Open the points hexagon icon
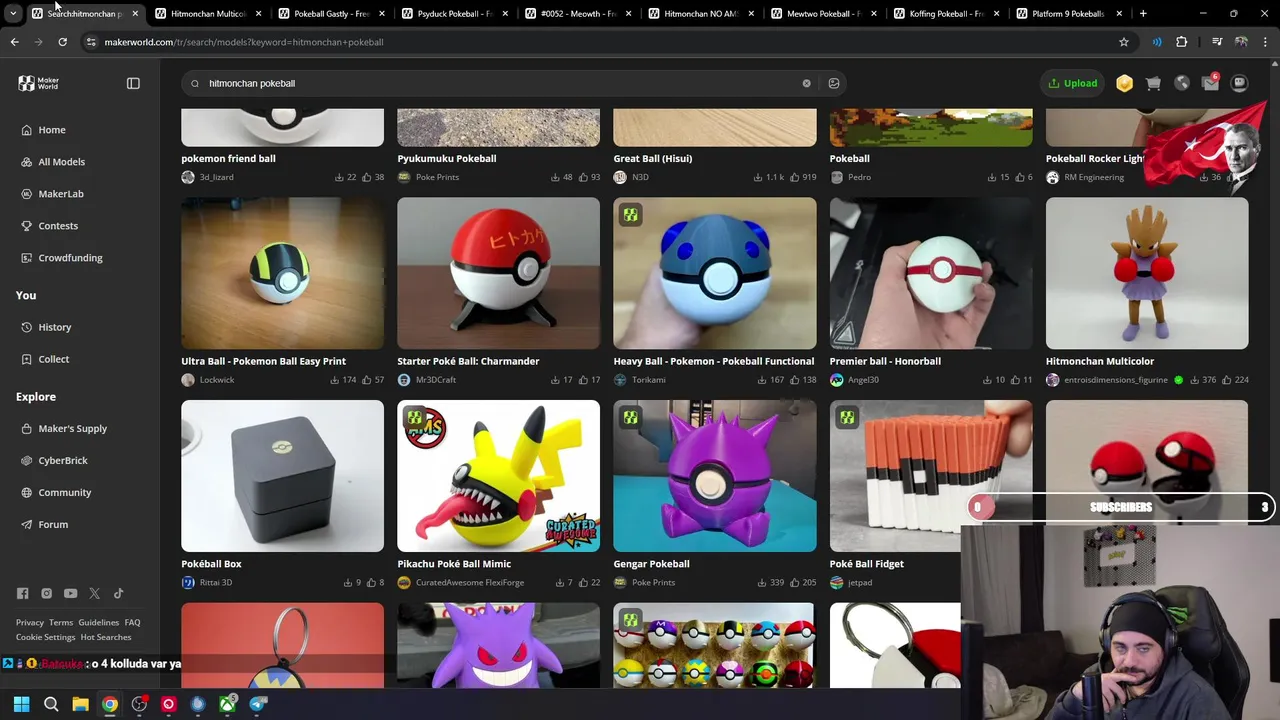The image size is (1280, 720). (1125, 83)
